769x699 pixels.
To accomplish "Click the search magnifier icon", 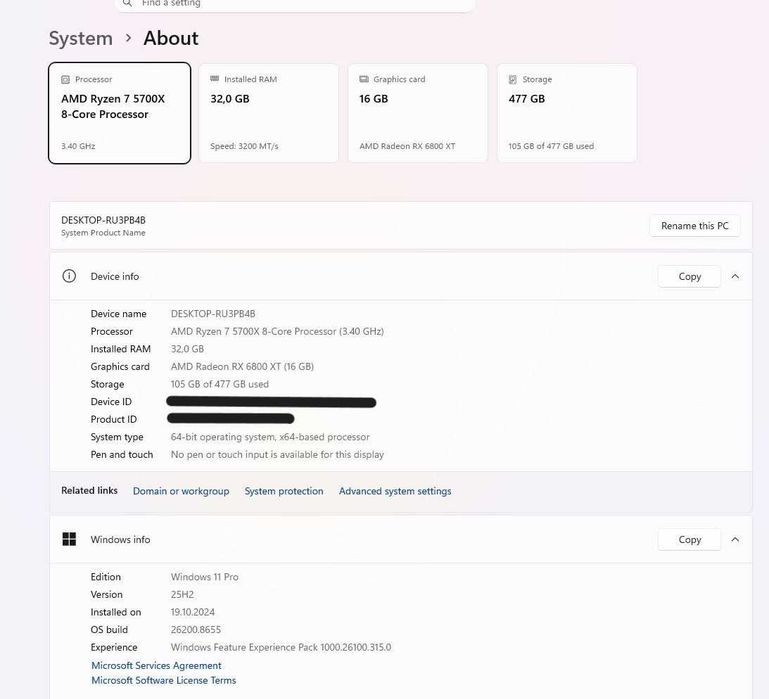I will 127,3.
